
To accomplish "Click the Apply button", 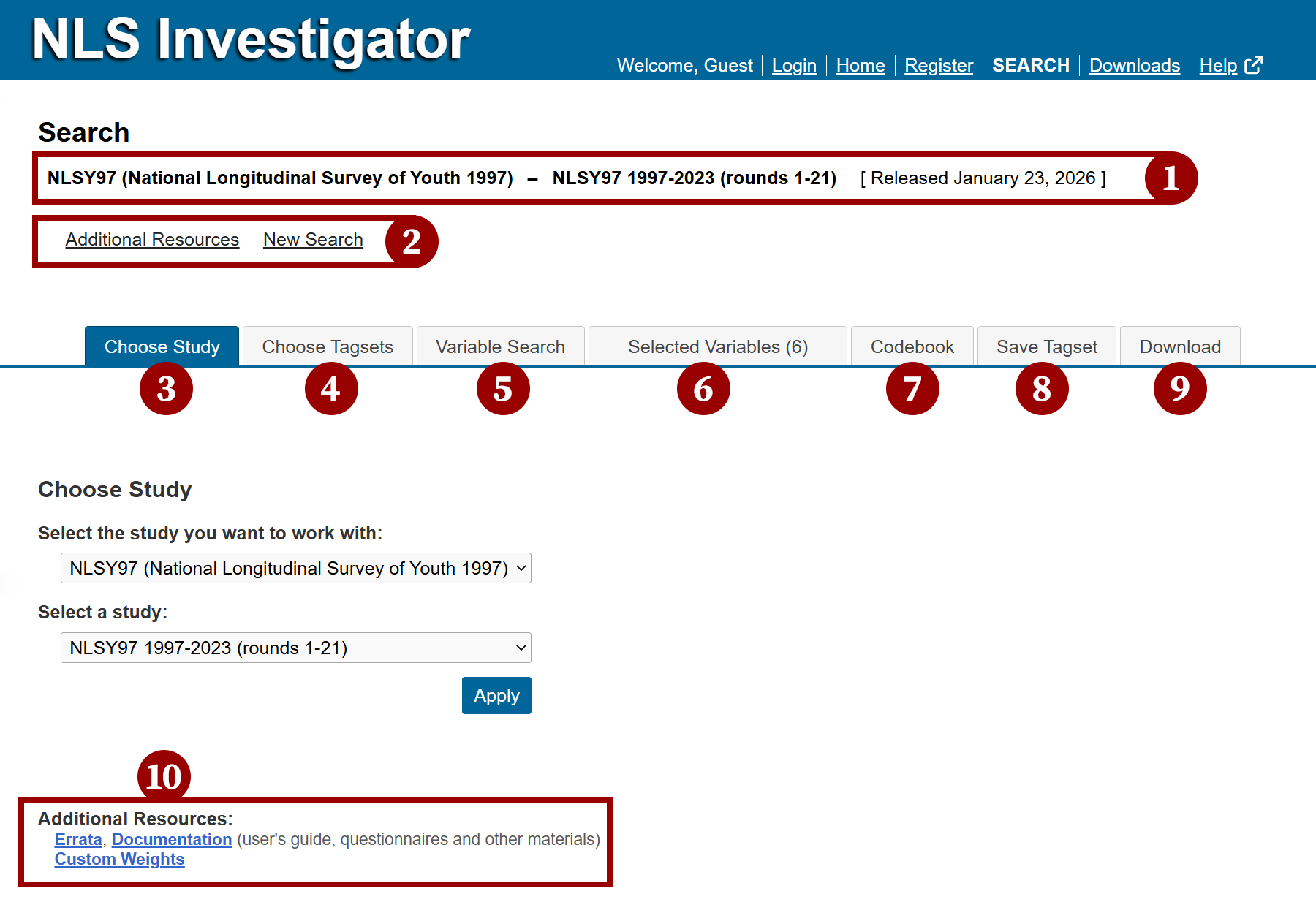I will 496,695.
